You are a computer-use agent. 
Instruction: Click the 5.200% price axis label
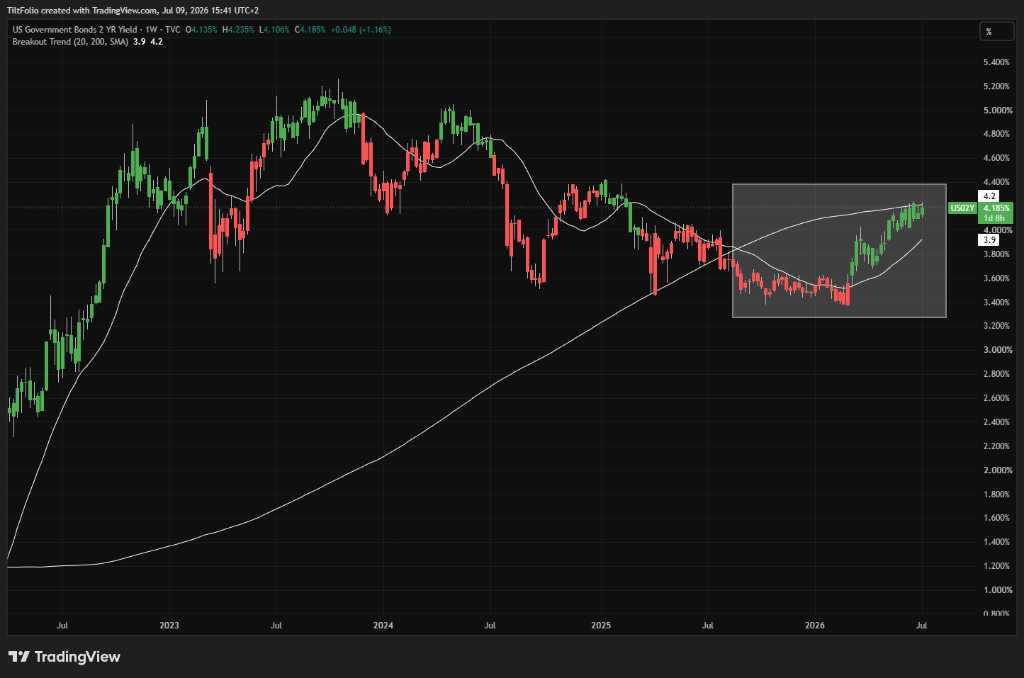click(997, 86)
